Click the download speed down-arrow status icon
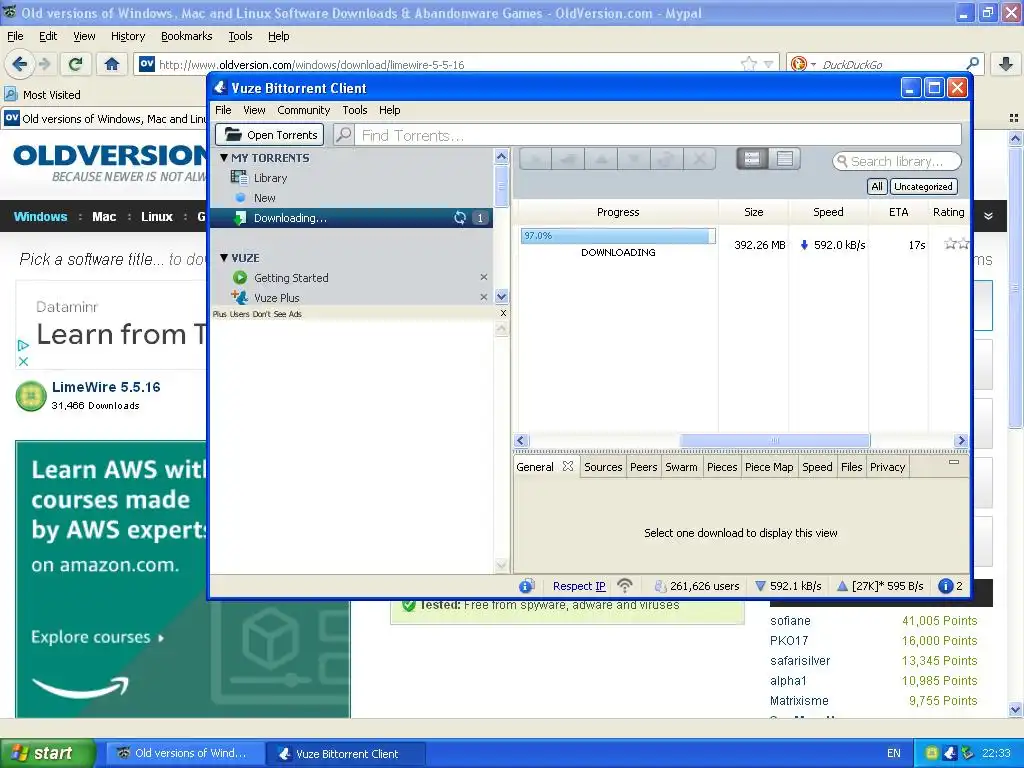 [x=760, y=586]
